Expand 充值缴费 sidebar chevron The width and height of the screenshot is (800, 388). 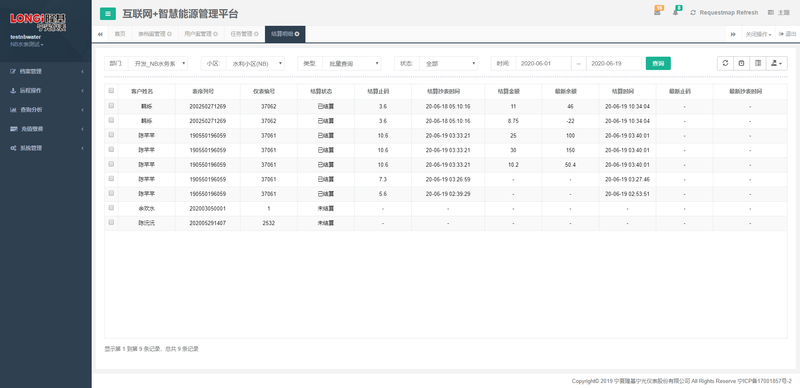[x=82, y=129]
